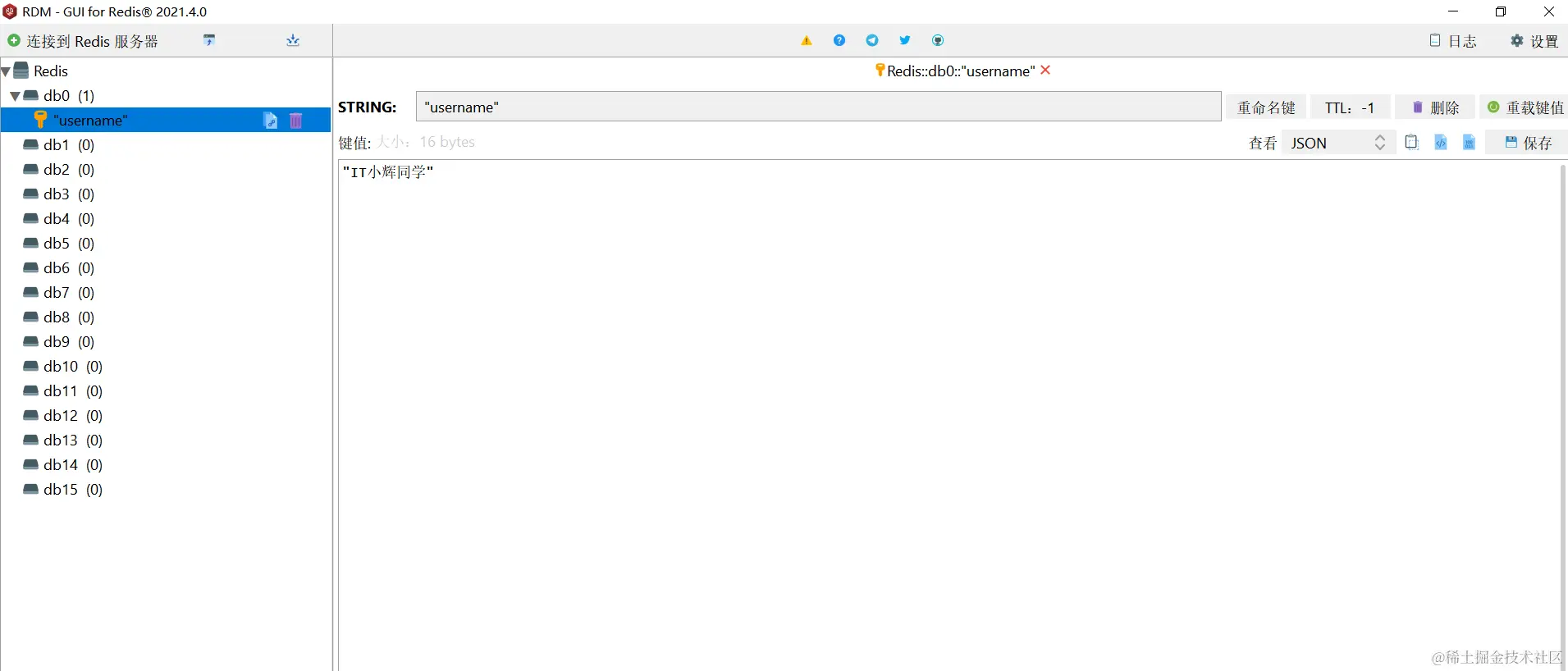Click the TTL: -1 button
This screenshot has height=671, width=1568.
1350,107
